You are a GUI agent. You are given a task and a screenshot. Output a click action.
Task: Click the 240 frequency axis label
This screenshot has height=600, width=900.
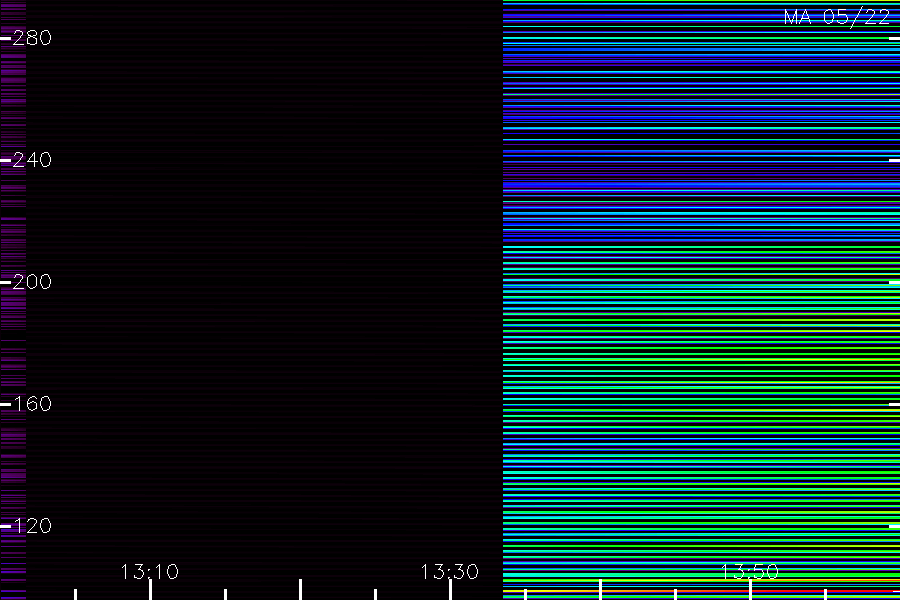pyautogui.click(x=32, y=160)
